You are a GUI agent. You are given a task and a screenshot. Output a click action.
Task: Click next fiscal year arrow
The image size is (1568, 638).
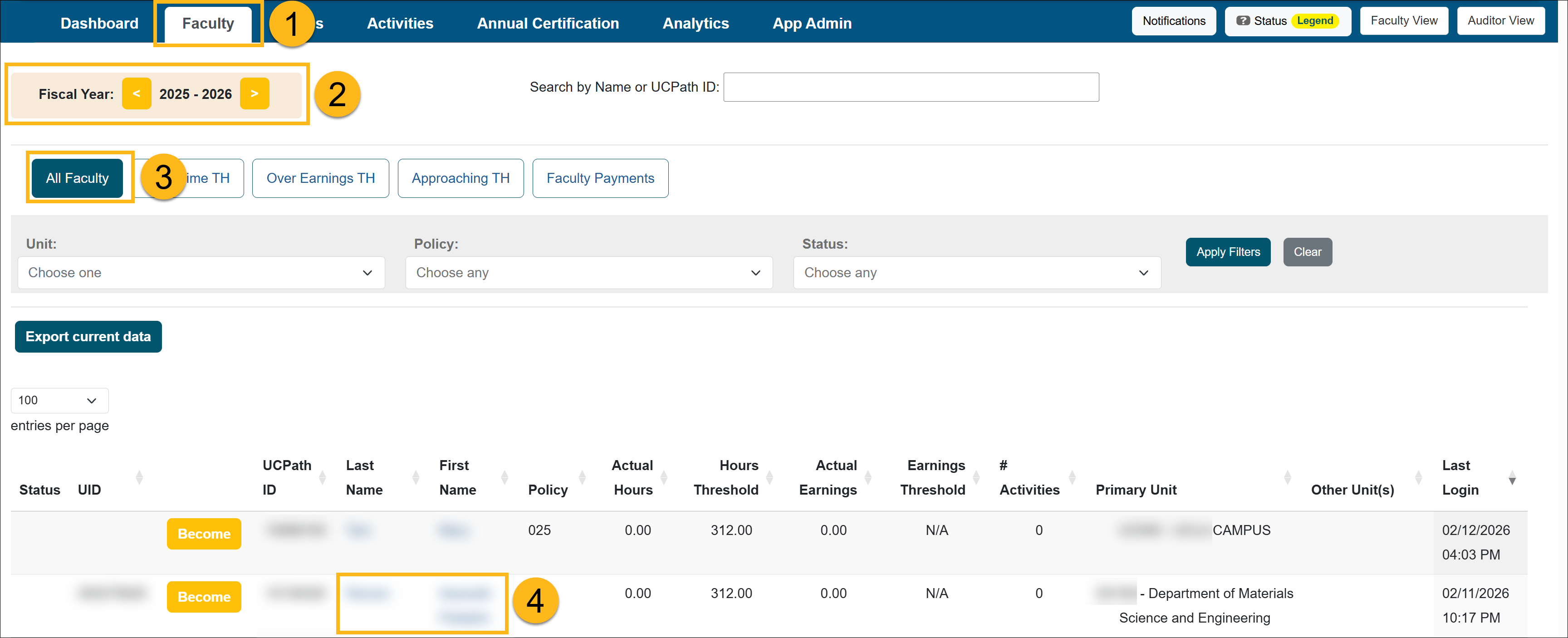[255, 94]
